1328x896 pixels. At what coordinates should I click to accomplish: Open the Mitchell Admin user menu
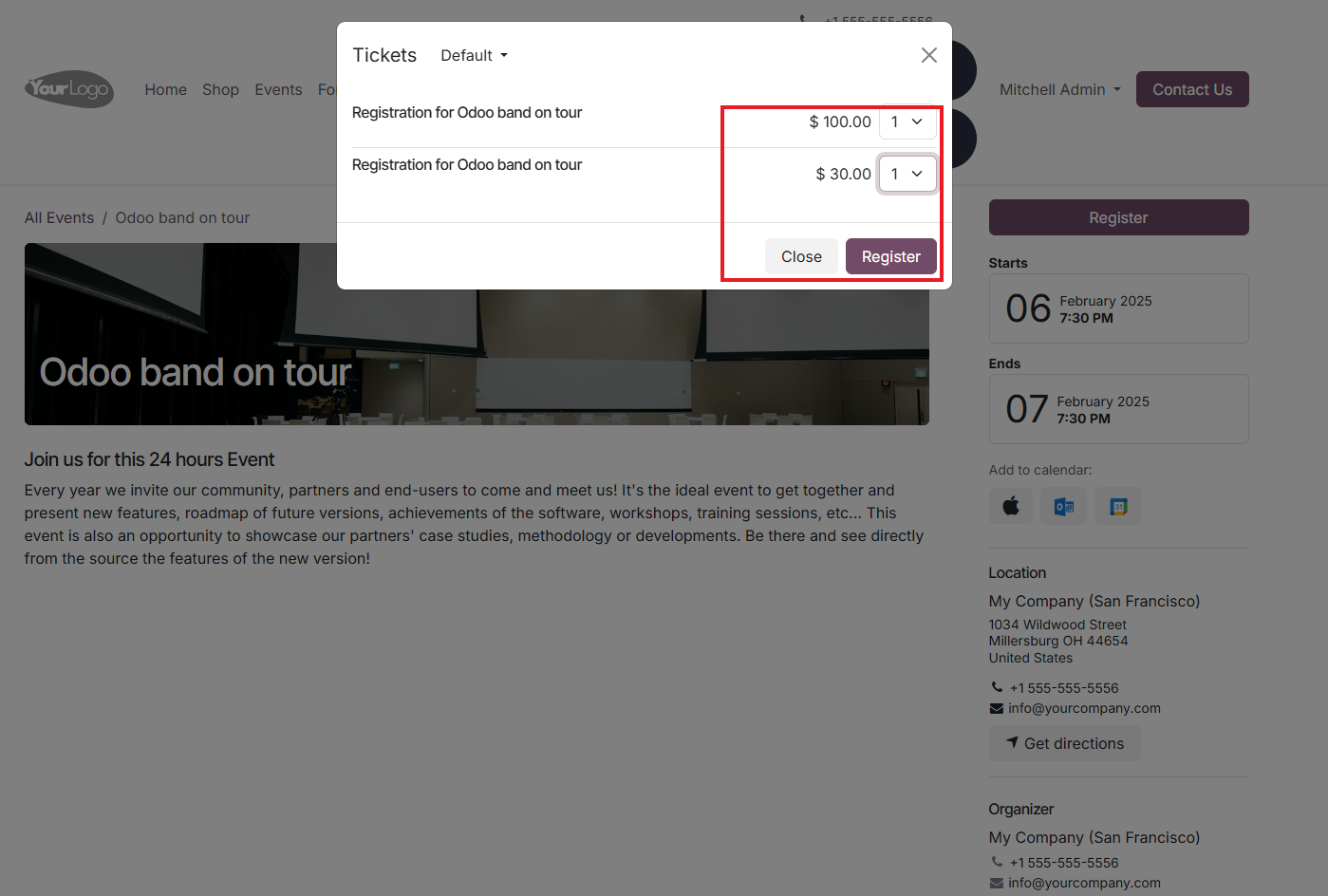point(1060,89)
